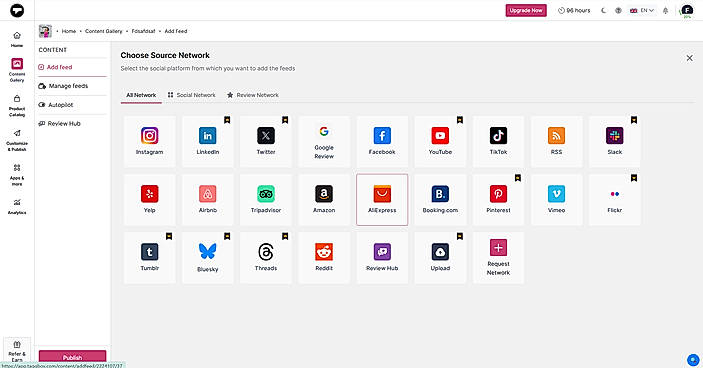Open the Request Network plus tile

pyautogui.click(x=498, y=258)
